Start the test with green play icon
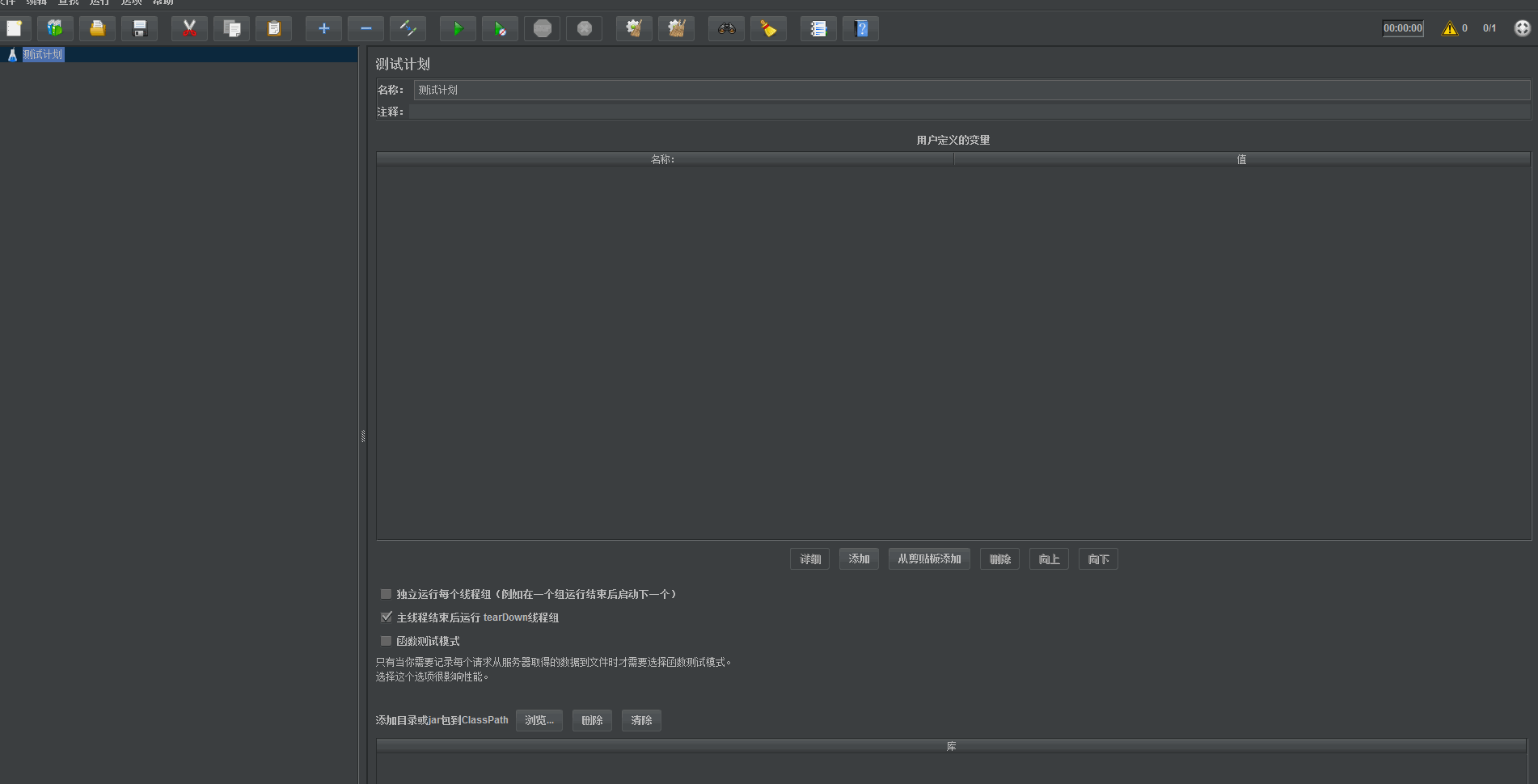The image size is (1538, 784). pyautogui.click(x=458, y=29)
